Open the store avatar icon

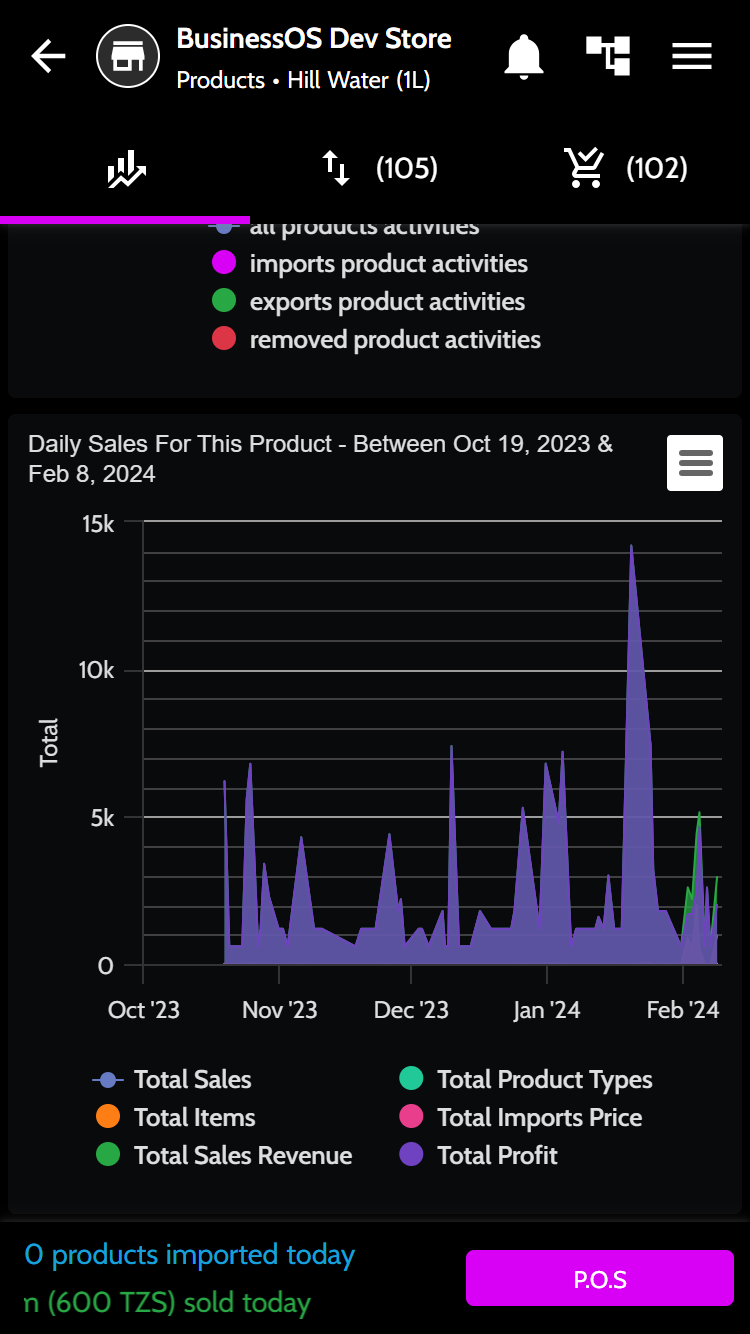click(128, 57)
